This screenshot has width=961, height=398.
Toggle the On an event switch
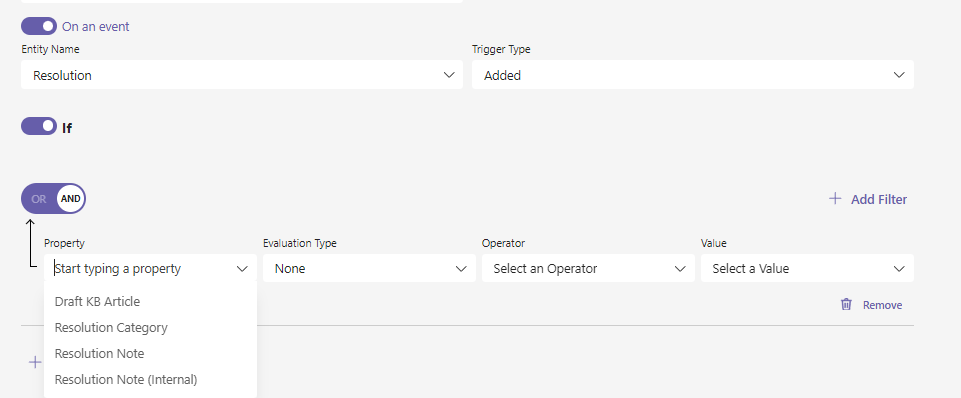(x=39, y=26)
